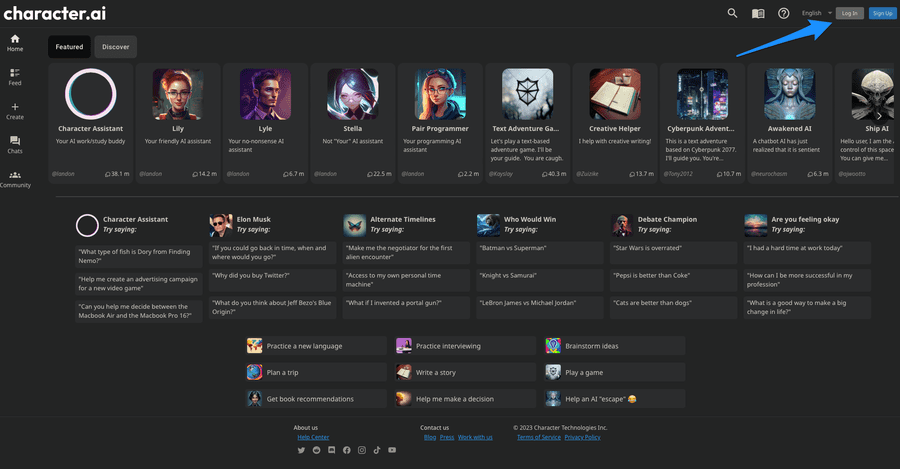Go to Home in the sidebar
Image resolution: width=900 pixels, height=469 pixels.
pyautogui.click(x=15, y=43)
